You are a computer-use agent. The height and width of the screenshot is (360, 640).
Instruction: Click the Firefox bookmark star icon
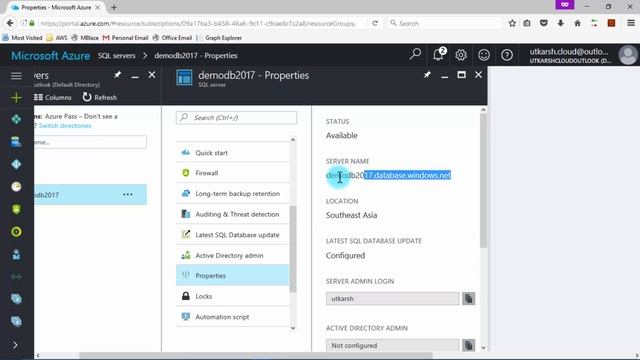click(512, 23)
